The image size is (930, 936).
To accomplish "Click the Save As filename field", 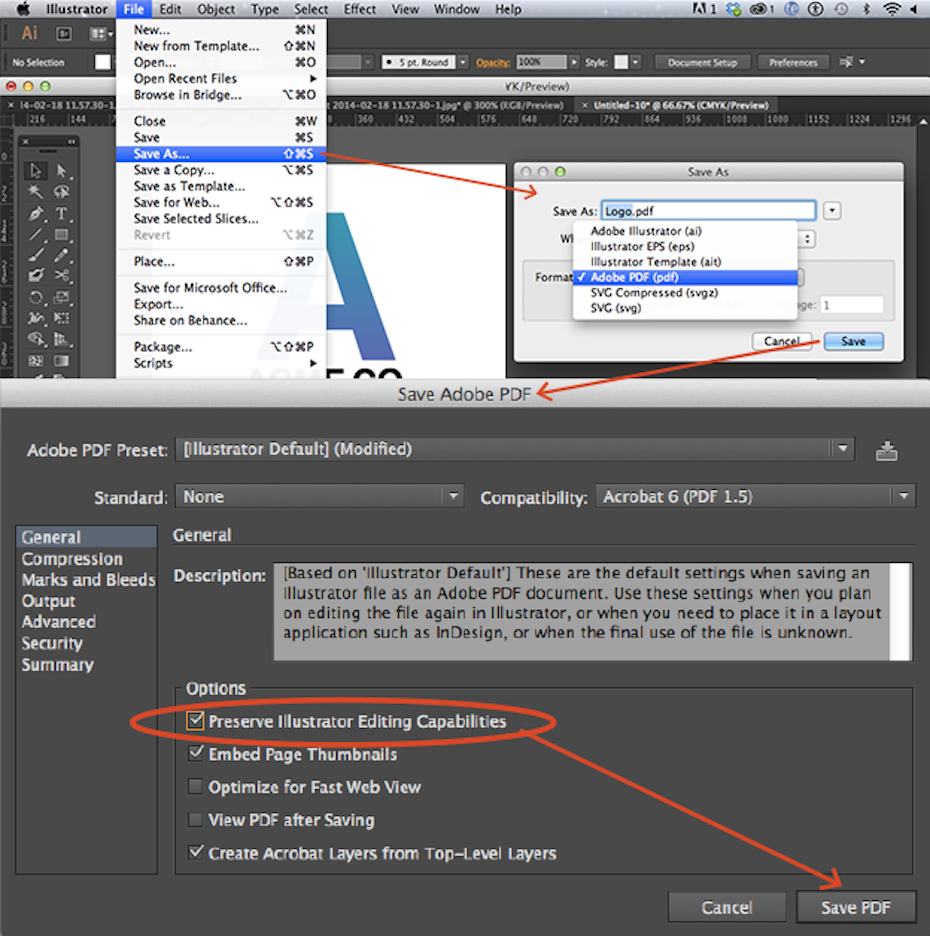I will 708,212.
